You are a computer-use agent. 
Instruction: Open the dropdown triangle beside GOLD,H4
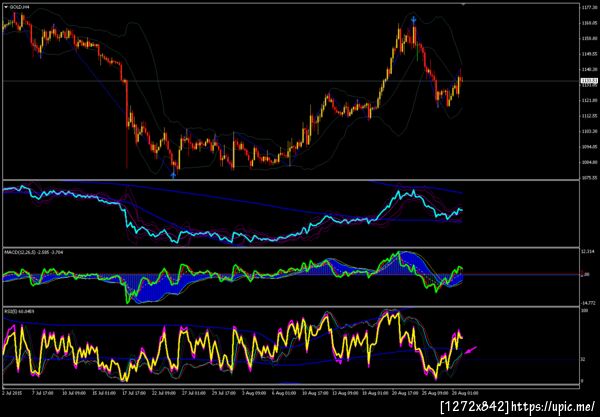click(x=6, y=7)
